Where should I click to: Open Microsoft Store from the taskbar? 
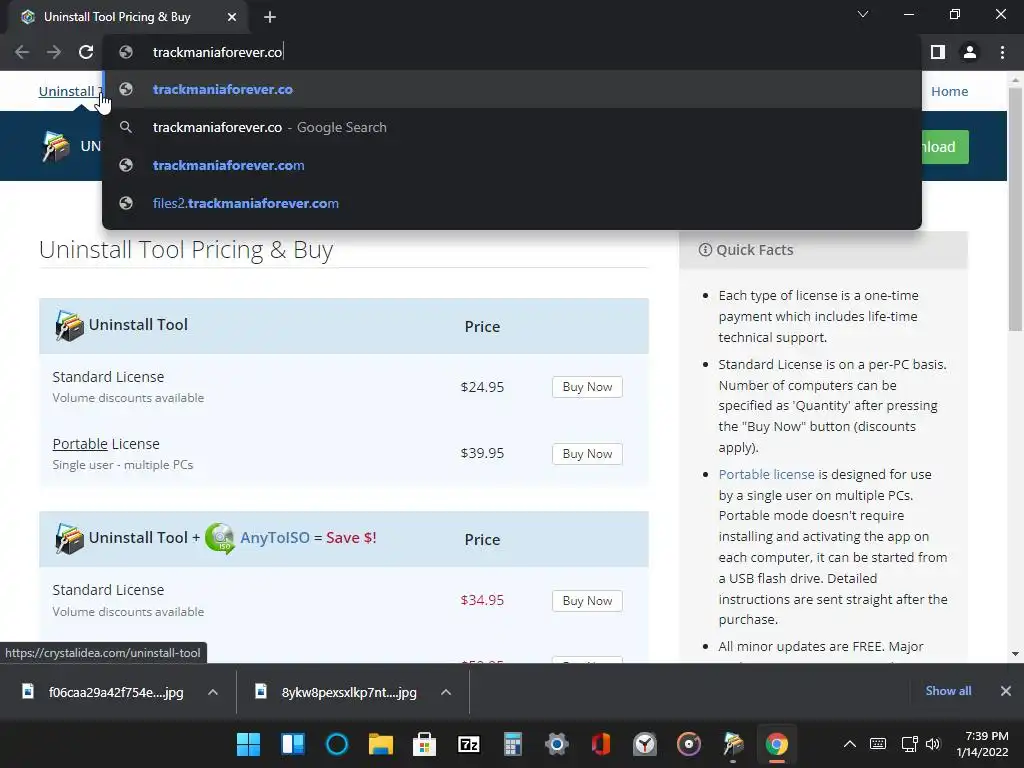pos(424,744)
